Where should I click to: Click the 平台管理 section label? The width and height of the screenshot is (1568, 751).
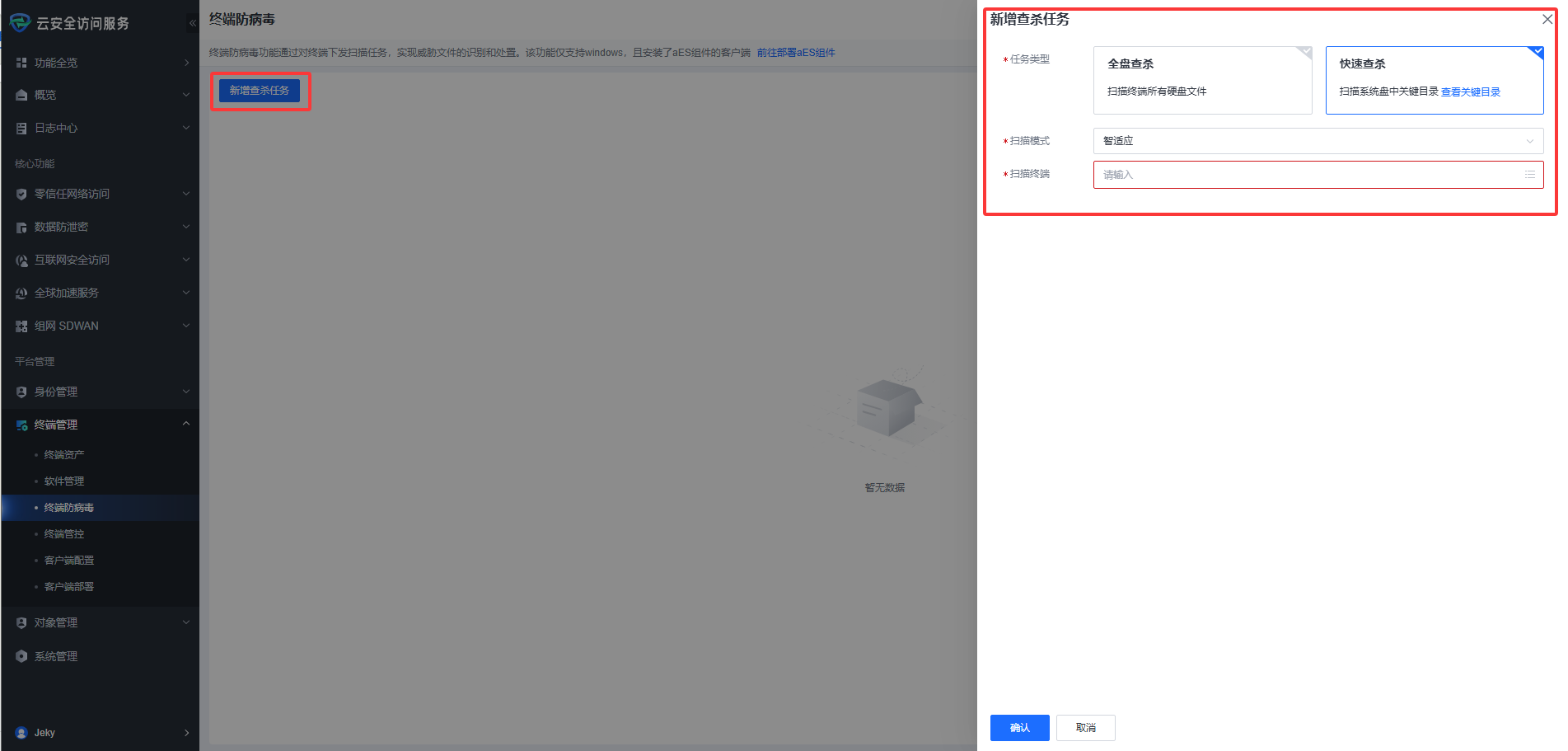pos(35,362)
